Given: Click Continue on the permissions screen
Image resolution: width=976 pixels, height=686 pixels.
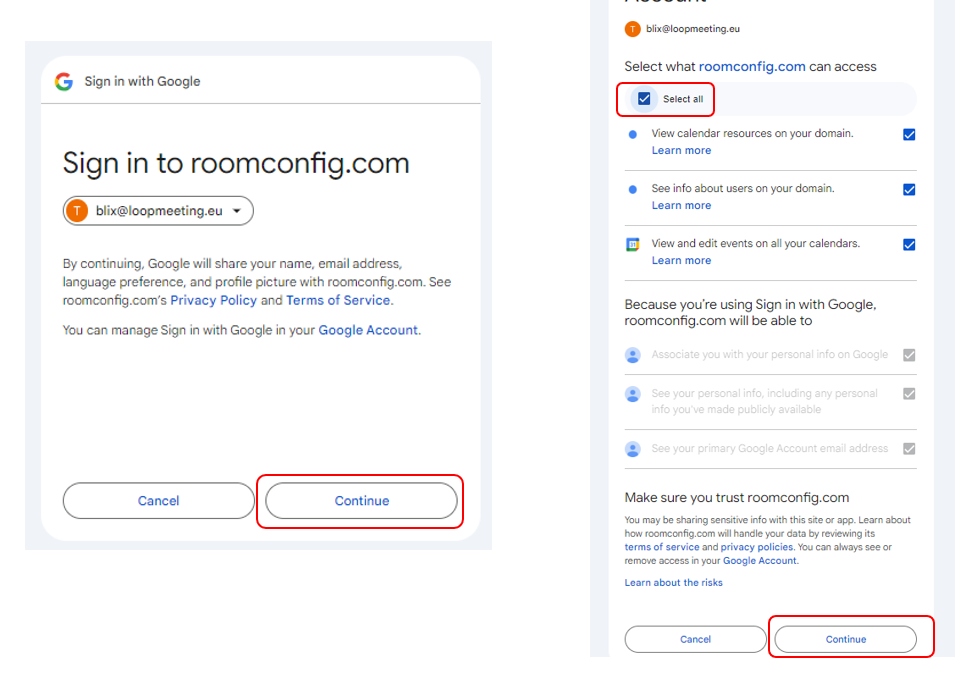Looking at the screenshot, I should click(845, 639).
